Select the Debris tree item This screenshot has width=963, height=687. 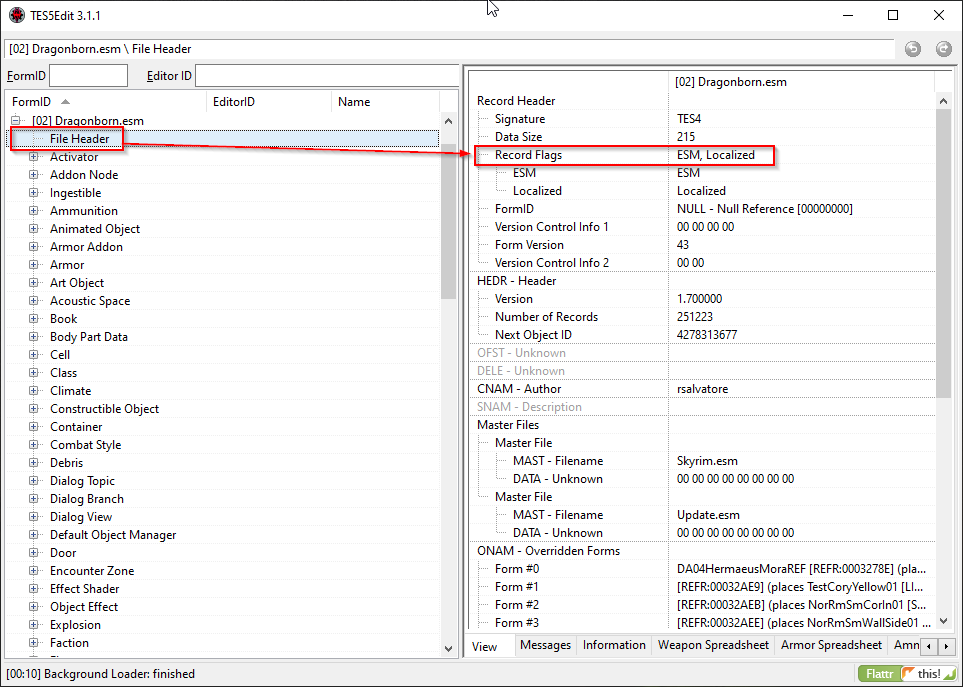click(66, 462)
